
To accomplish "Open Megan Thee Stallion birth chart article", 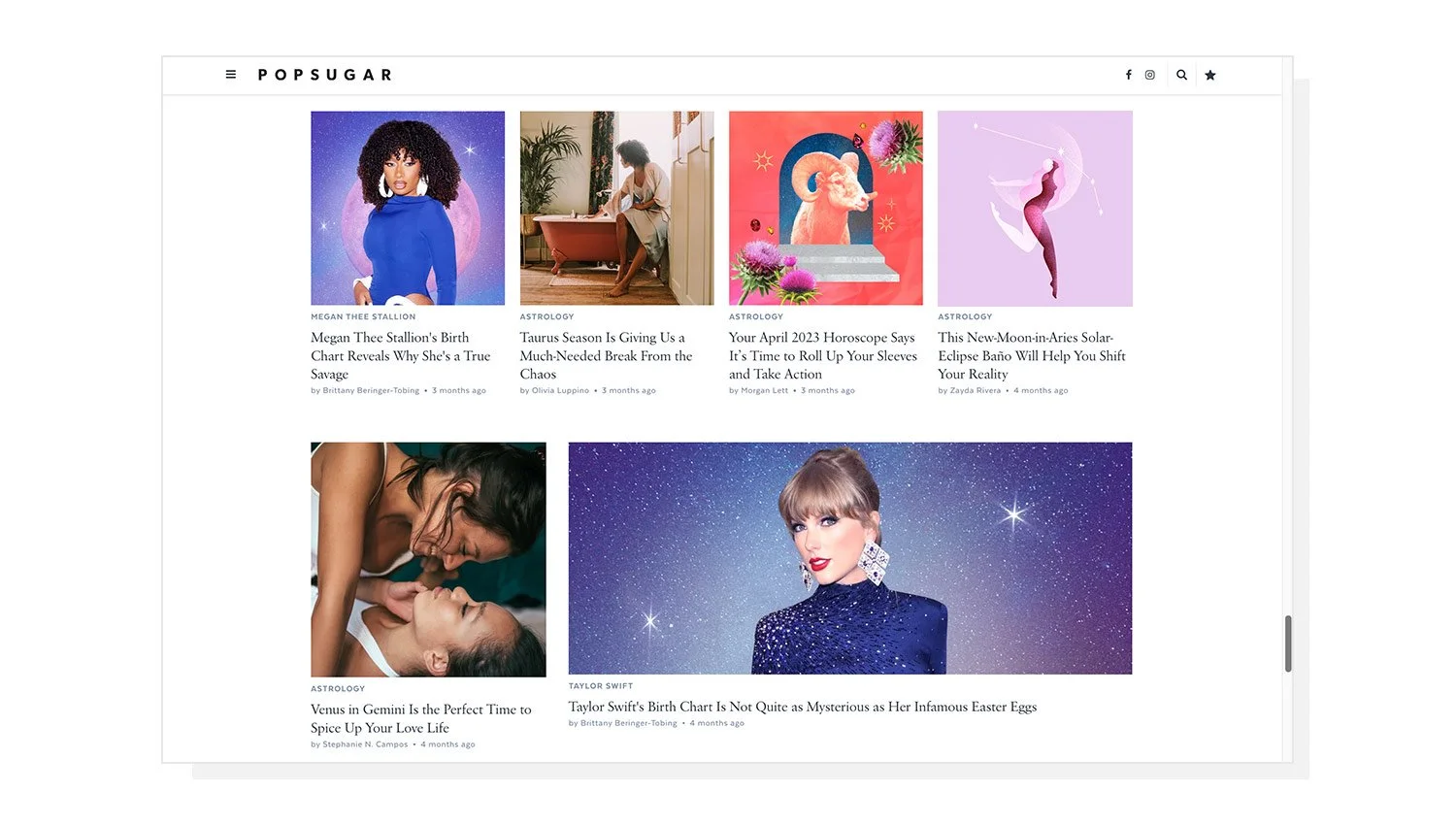I will tap(400, 355).
